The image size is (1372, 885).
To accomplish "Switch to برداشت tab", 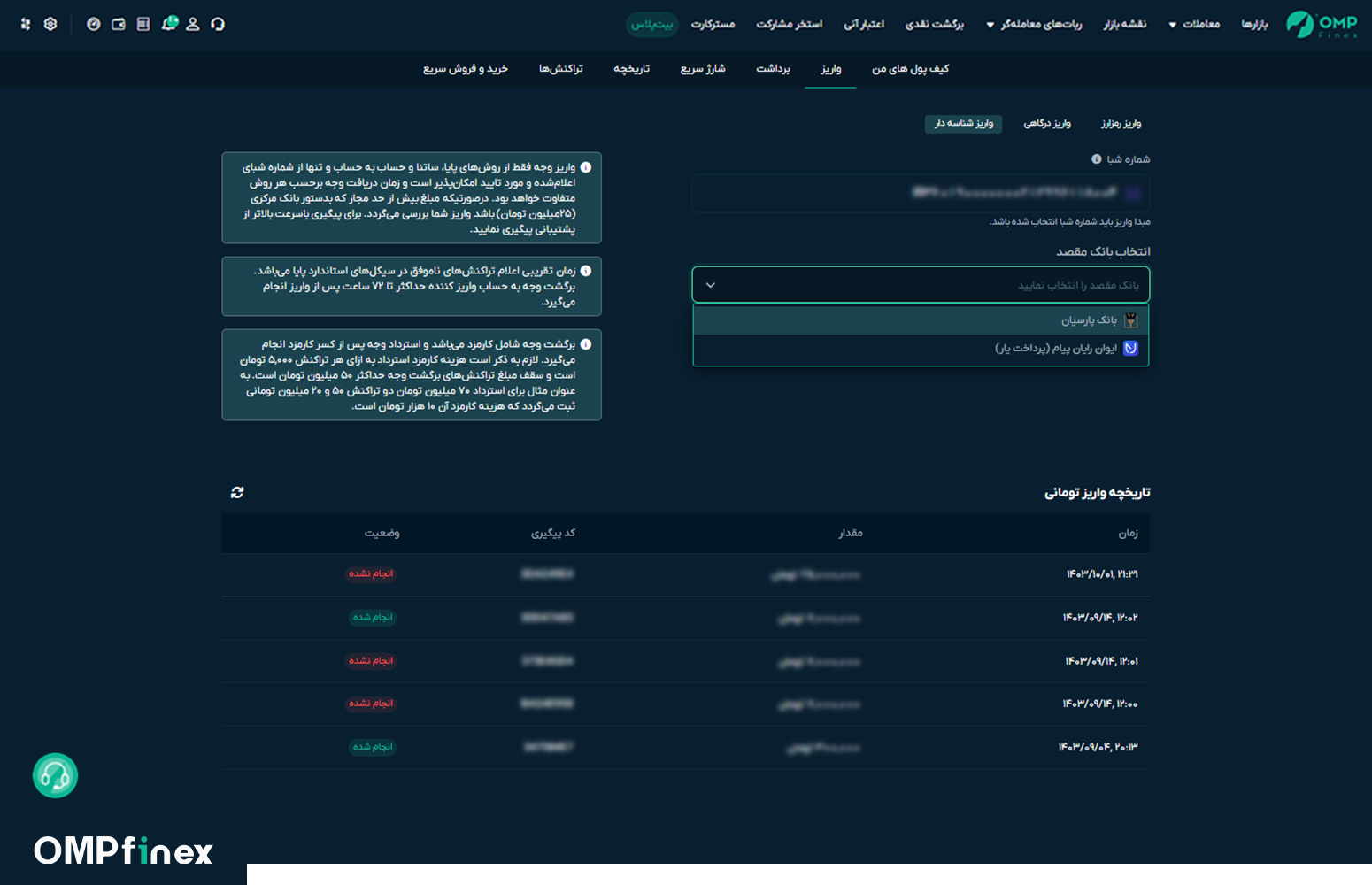I will pyautogui.click(x=773, y=68).
